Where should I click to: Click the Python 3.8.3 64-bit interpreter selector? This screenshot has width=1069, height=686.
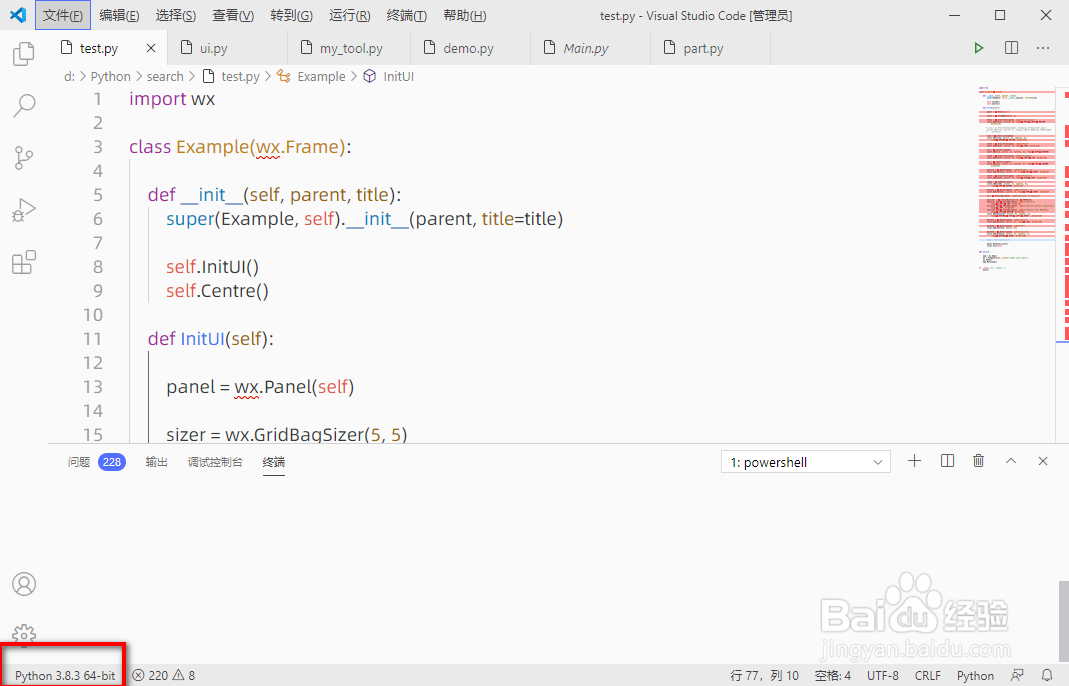[64, 675]
